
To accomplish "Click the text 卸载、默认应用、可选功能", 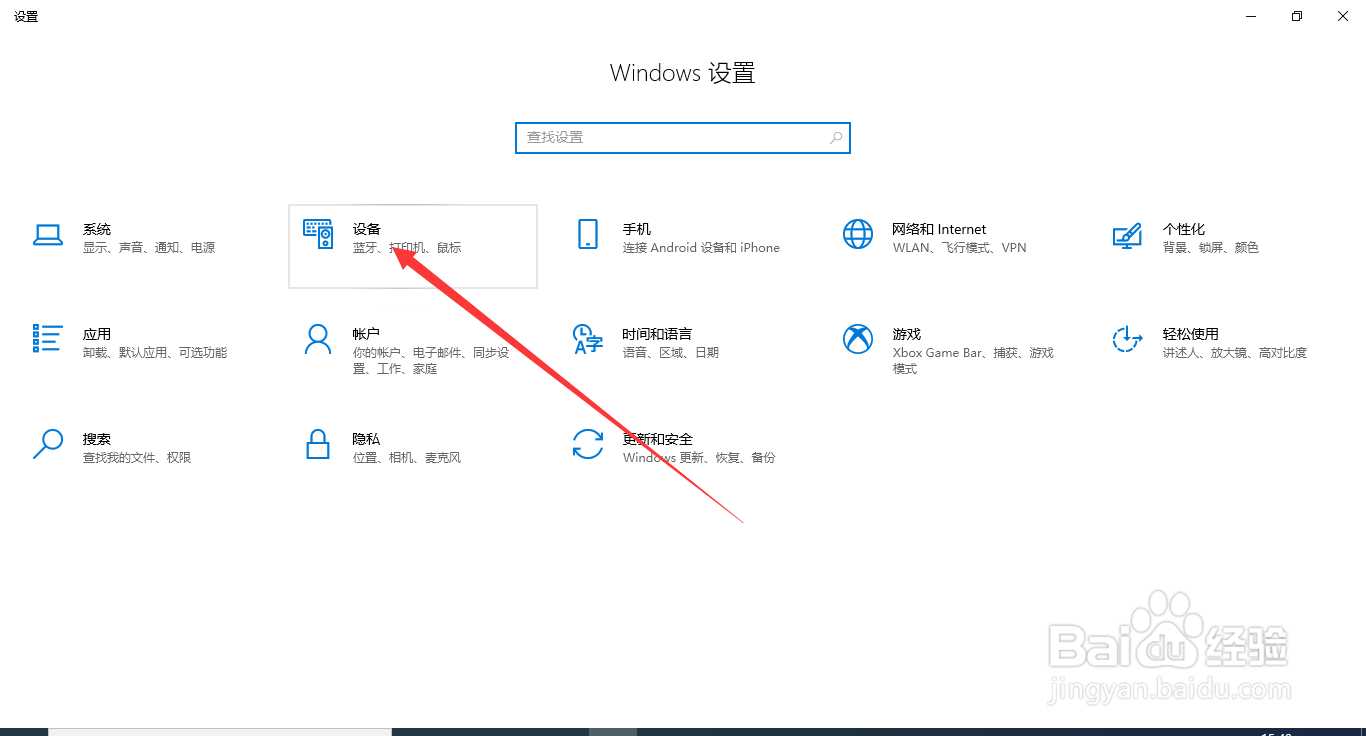I will tap(155, 353).
